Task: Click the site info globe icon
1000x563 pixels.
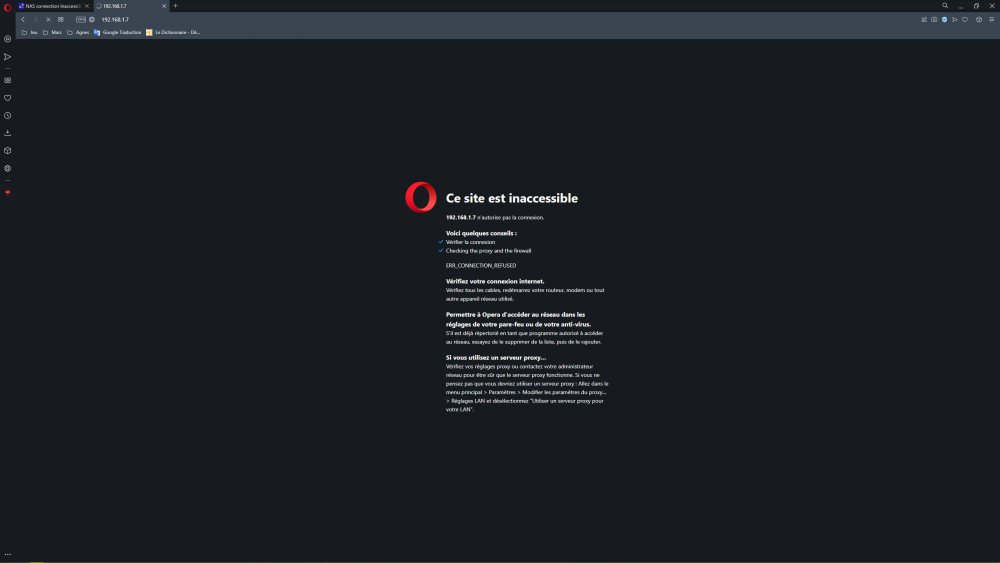Action: [x=92, y=20]
